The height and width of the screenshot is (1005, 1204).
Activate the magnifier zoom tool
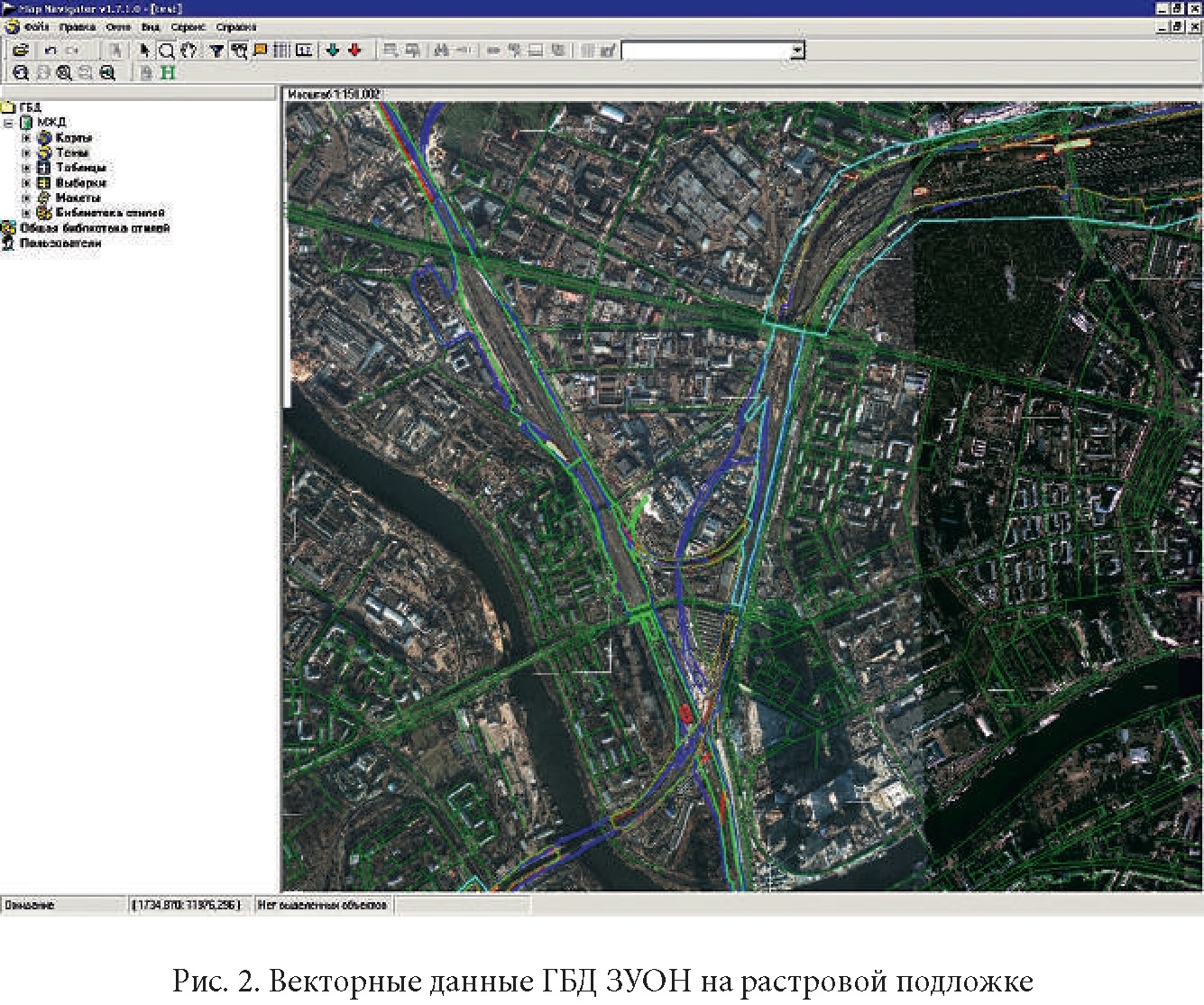click(x=166, y=51)
